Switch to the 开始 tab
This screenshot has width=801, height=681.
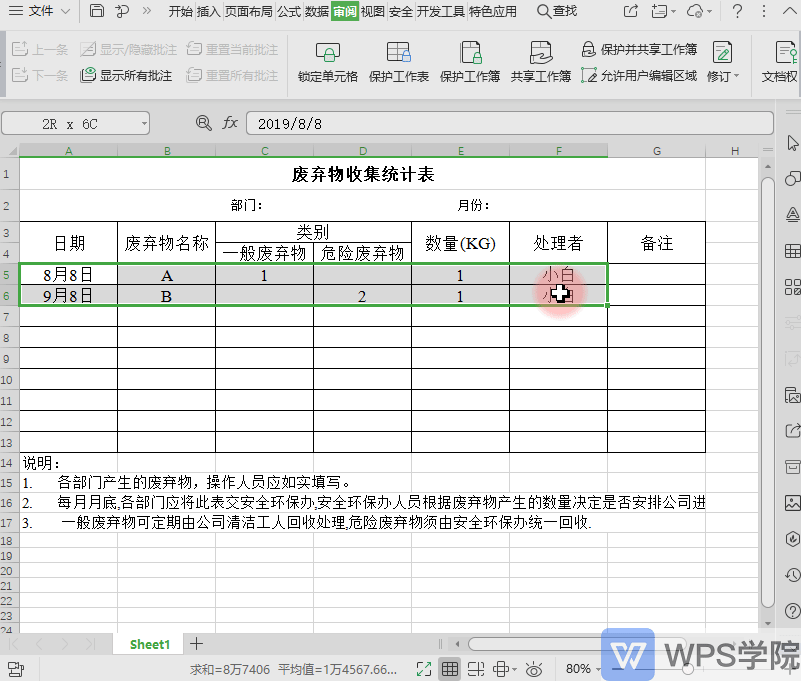click(x=181, y=11)
